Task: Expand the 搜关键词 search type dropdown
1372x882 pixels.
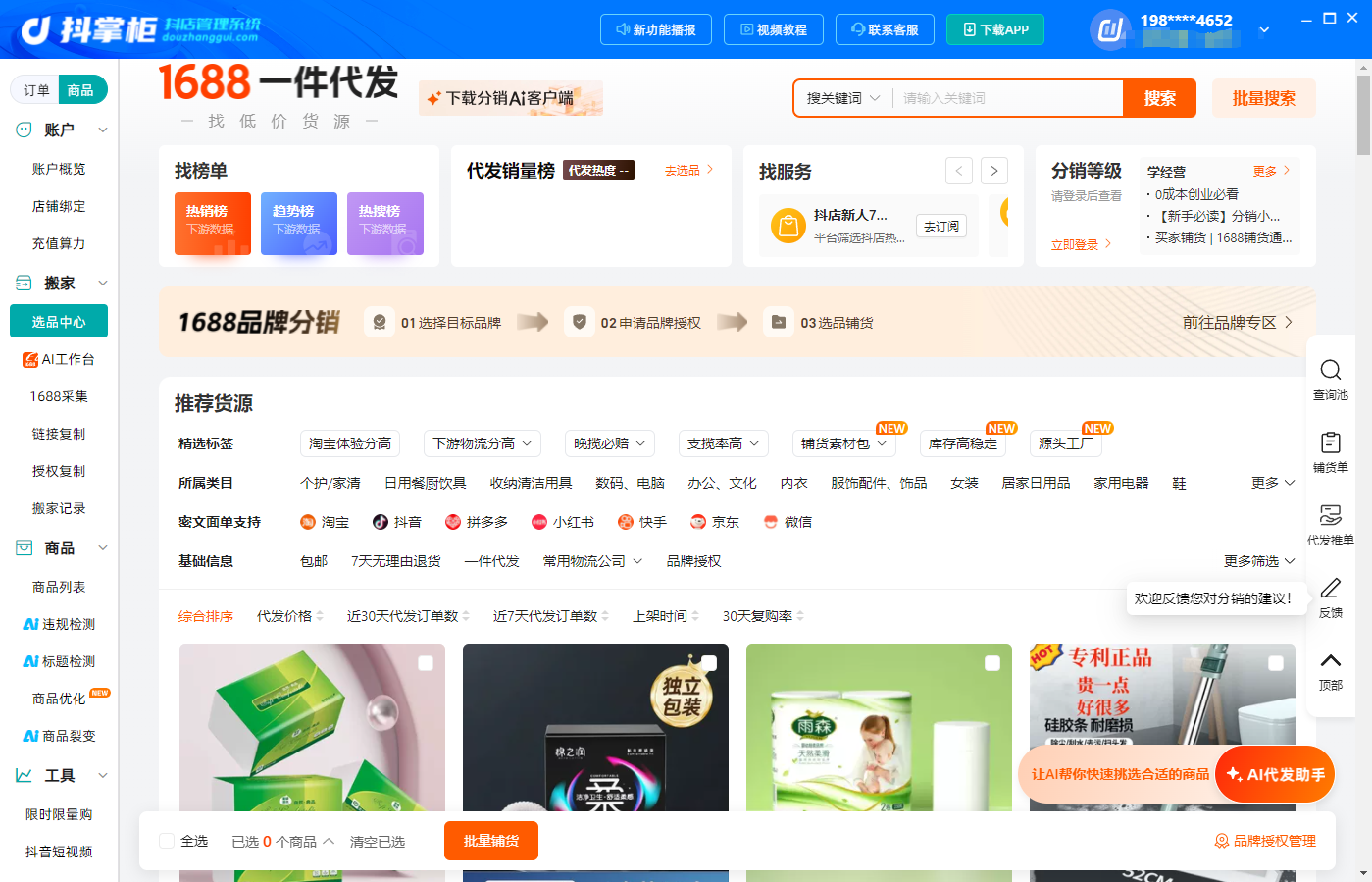Action: pos(843,98)
